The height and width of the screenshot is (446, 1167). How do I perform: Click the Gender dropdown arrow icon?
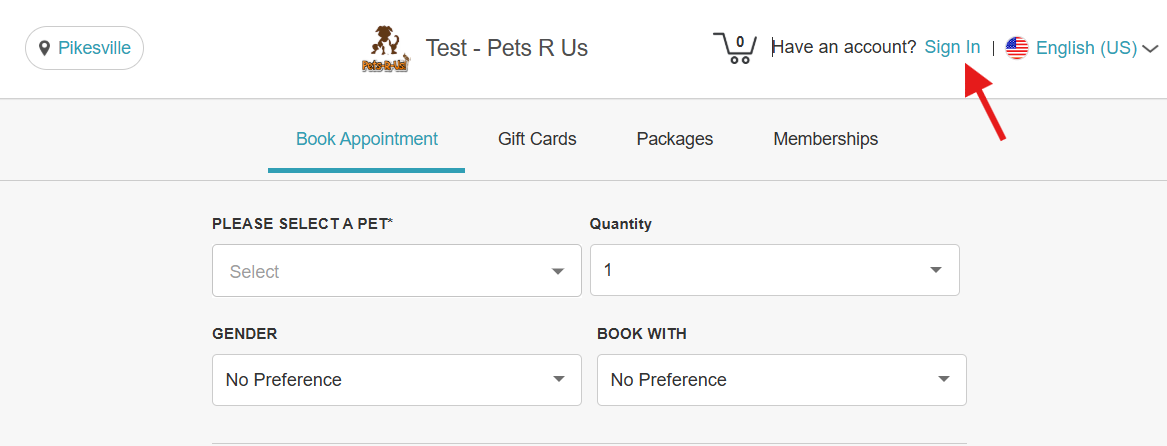558,380
